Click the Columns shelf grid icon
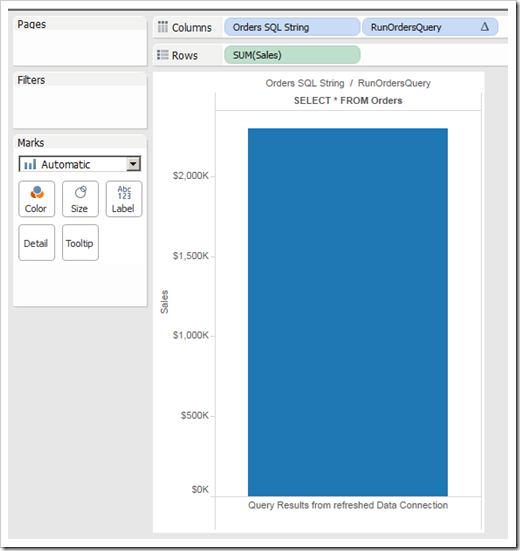The height and width of the screenshot is (551, 520). 163,27
